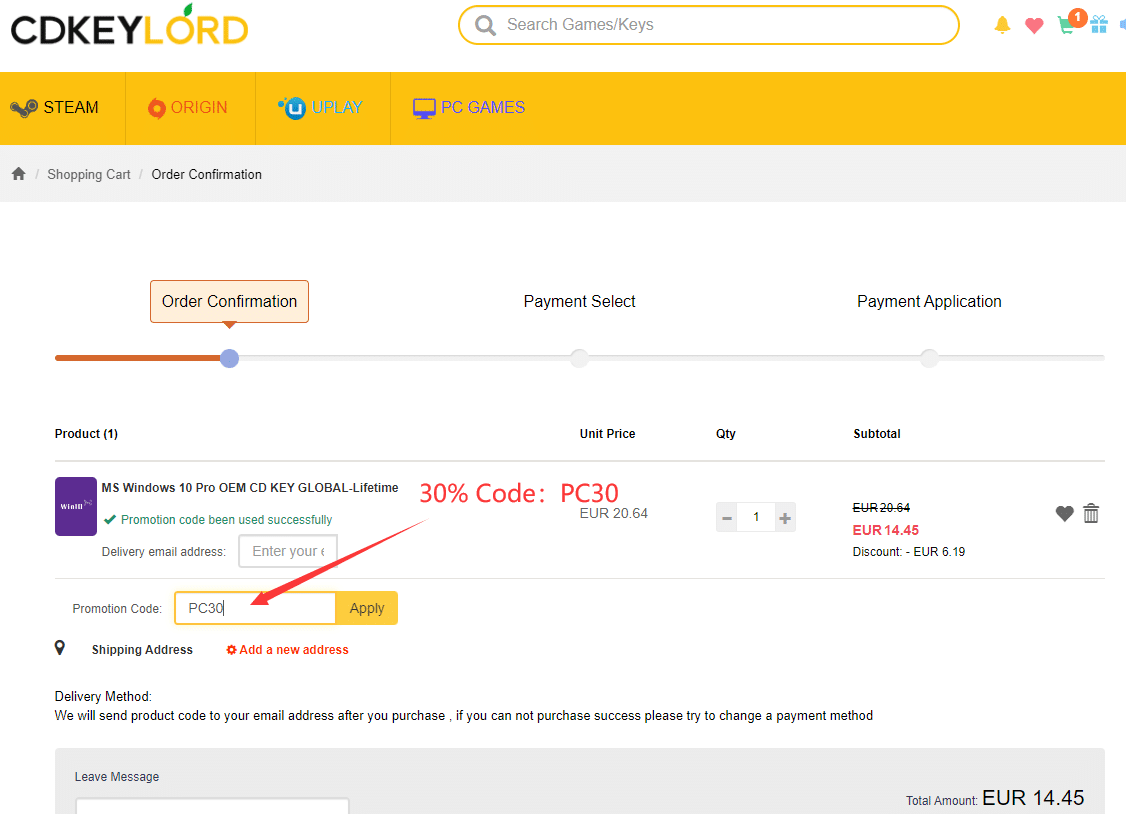Click the home breadcrumb icon
This screenshot has height=814, width=1126.
(x=18, y=174)
